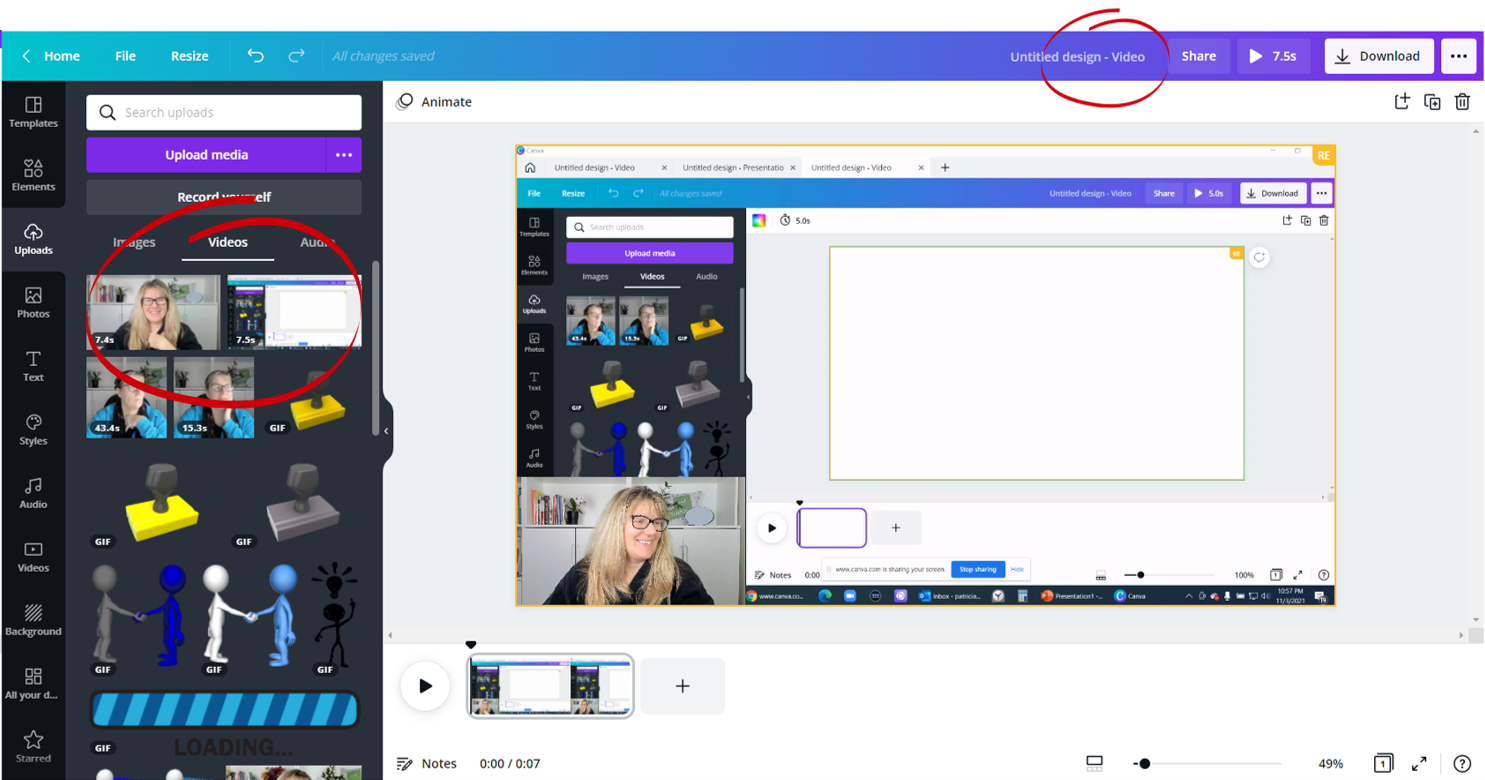The height and width of the screenshot is (780, 1485).
Task: Open the Styles panel
Action: (x=33, y=430)
